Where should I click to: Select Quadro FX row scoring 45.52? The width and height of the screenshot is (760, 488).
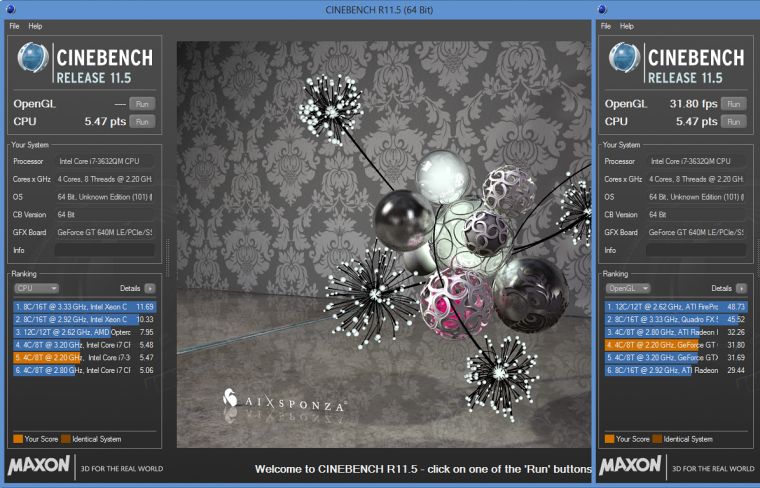[x=676, y=319]
